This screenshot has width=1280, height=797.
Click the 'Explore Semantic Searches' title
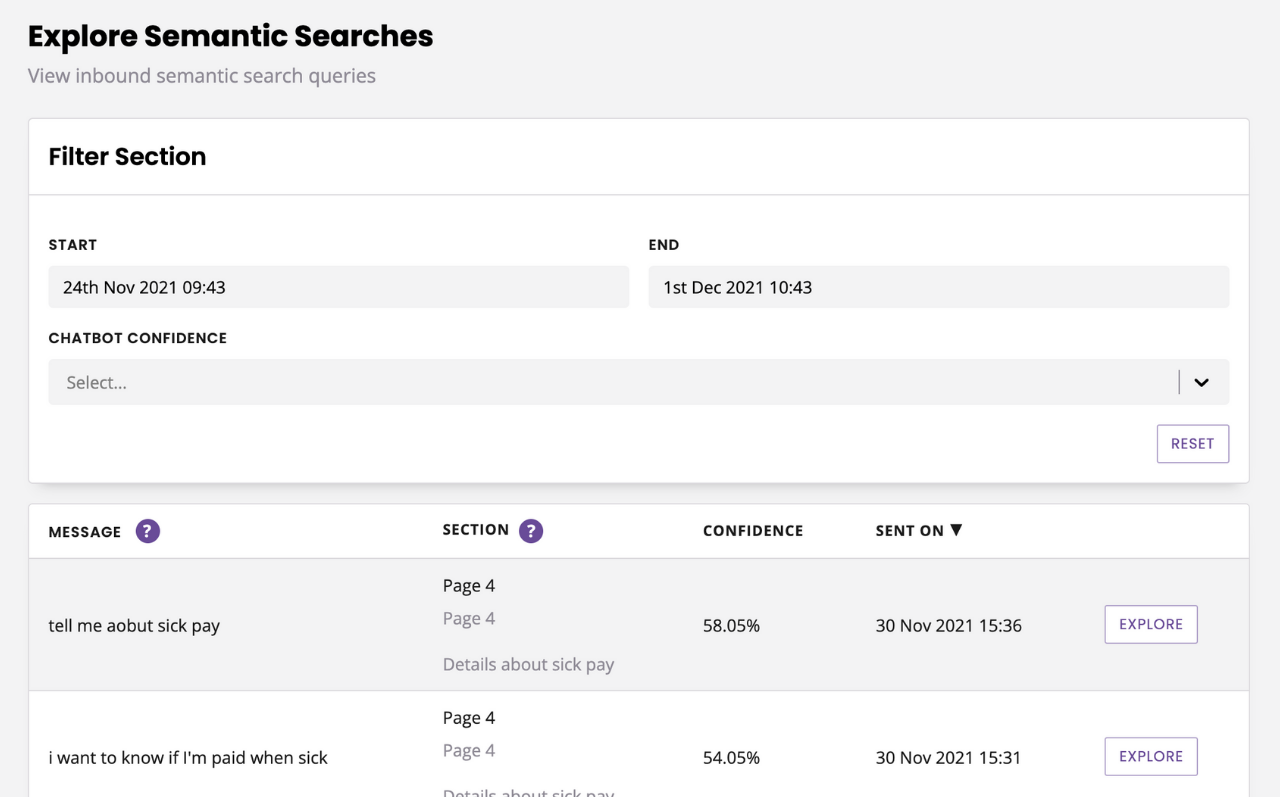pyautogui.click(x=230, y=36)
